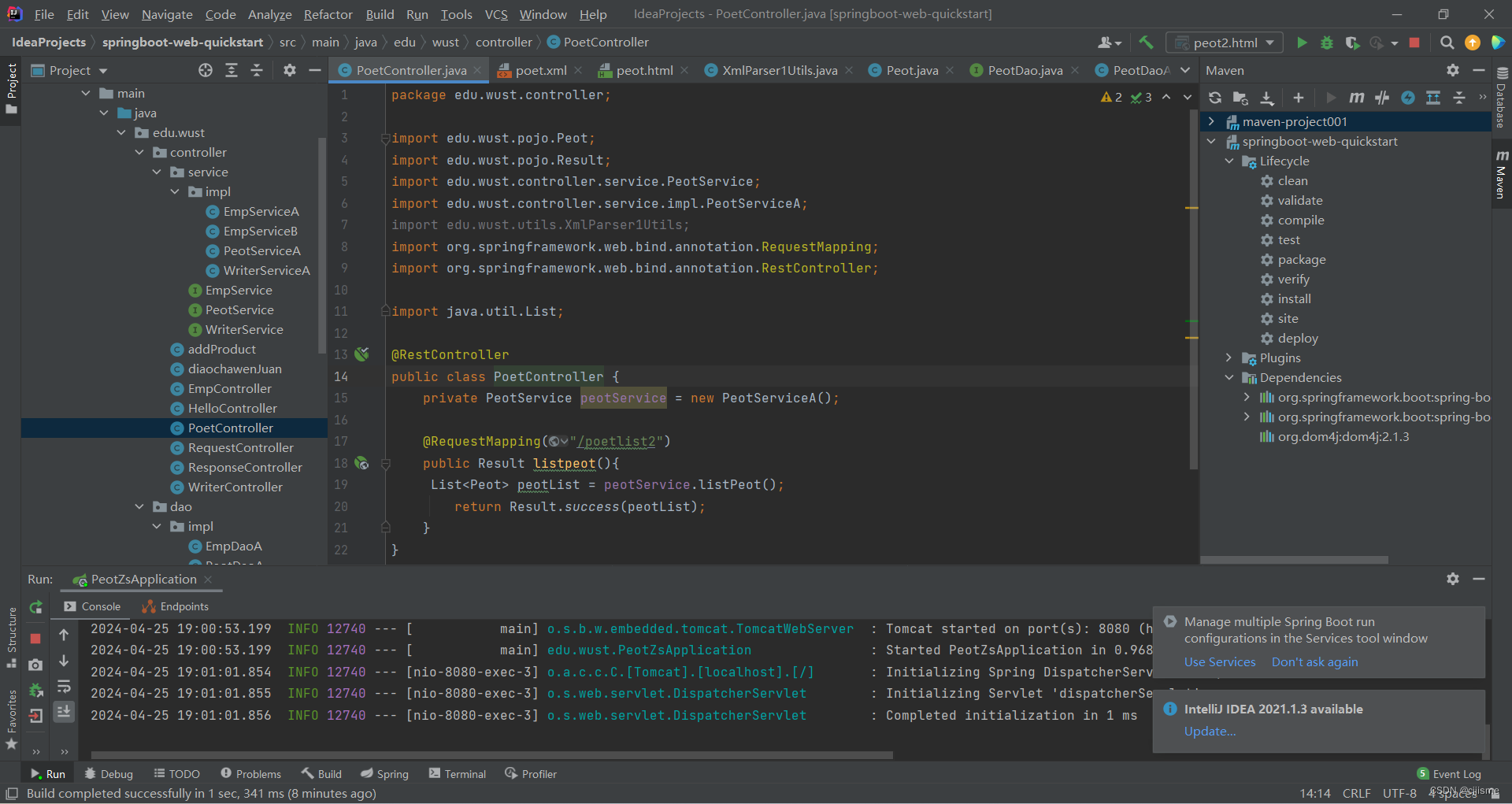The image size is (1512, 804).
Task: Build project with the hammer icon
Action: 1146,43
